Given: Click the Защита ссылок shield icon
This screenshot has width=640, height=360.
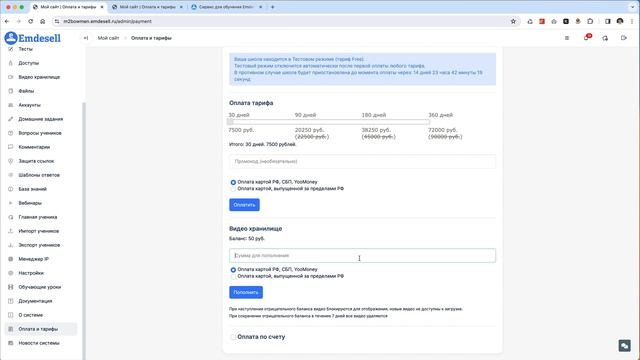Looking at the screenshot, I should [11, 161].
